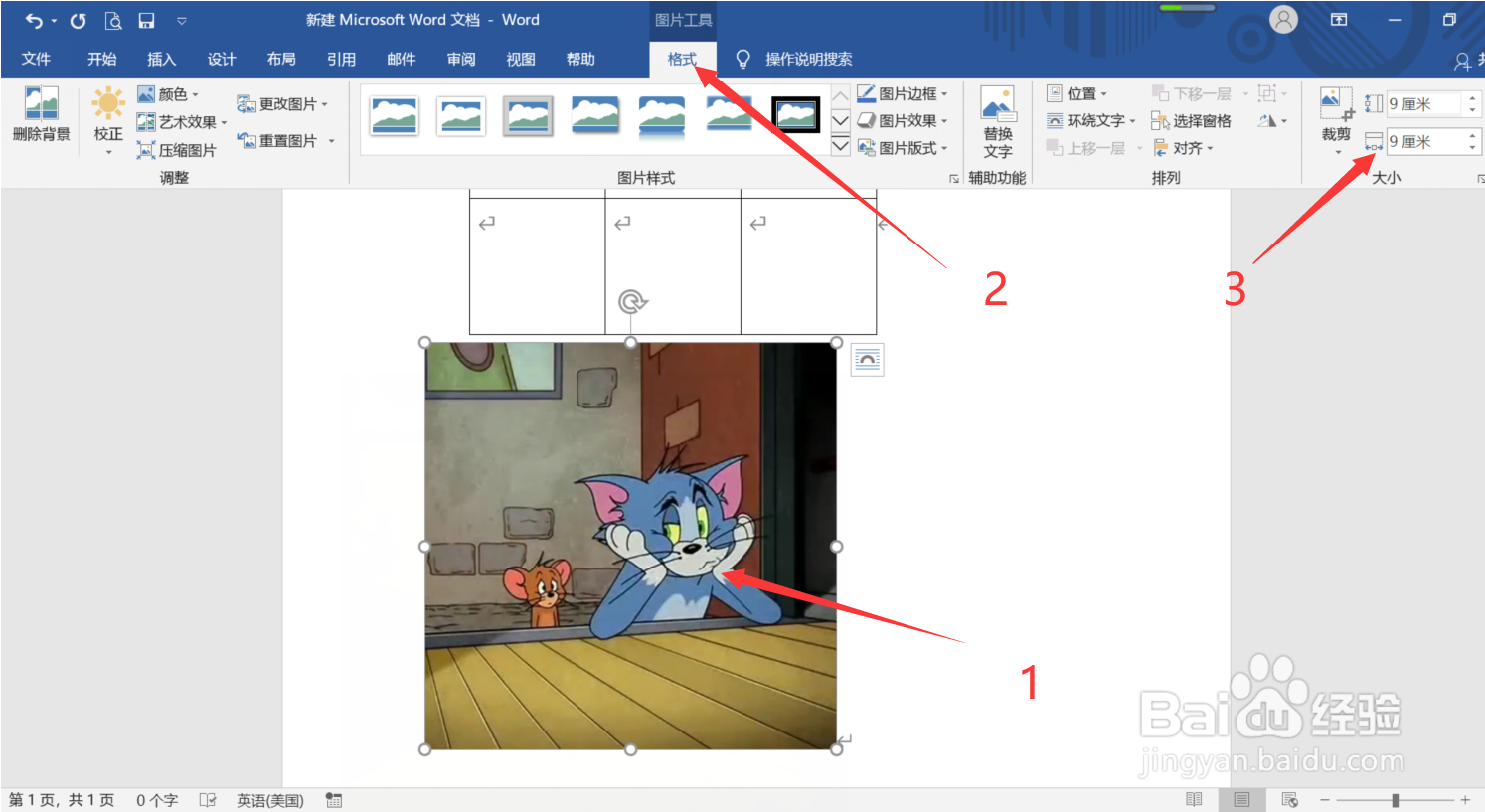The height and width of the screenshot is (812, 1485).
Task: Expand the quick access toolbar customize arrow
Action: pos(181,20)
